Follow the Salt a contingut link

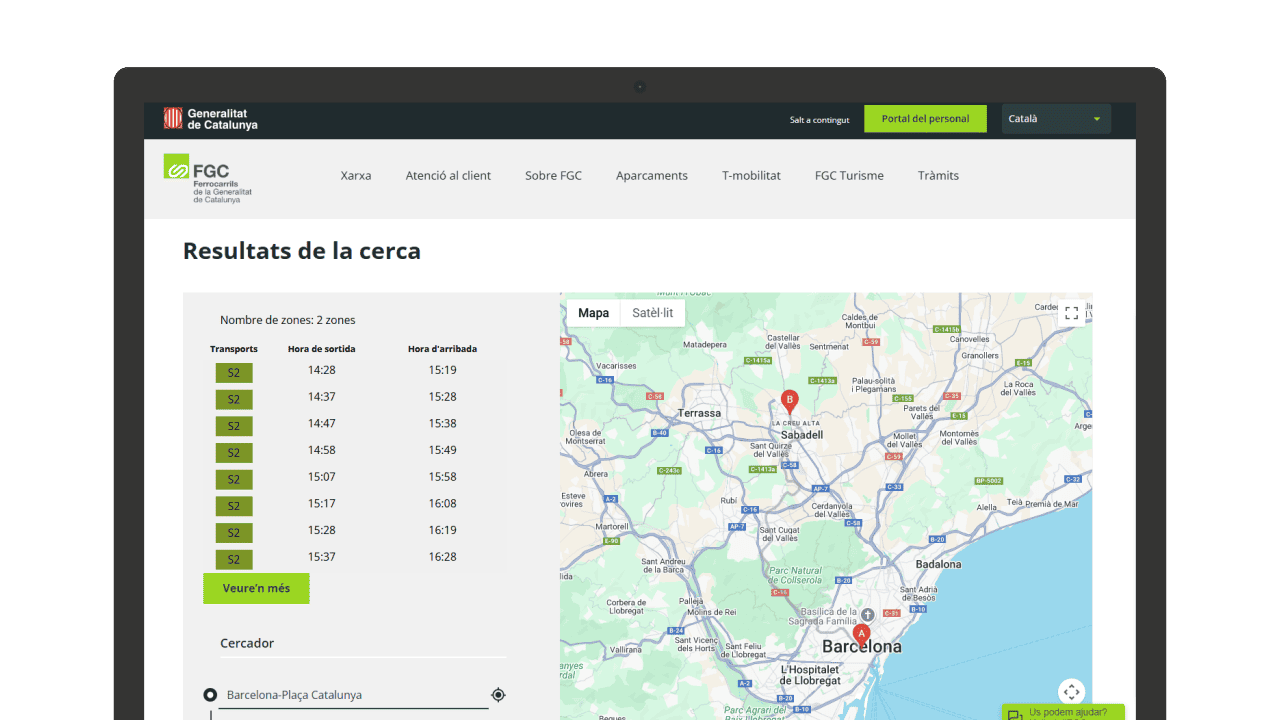(819, 120)
